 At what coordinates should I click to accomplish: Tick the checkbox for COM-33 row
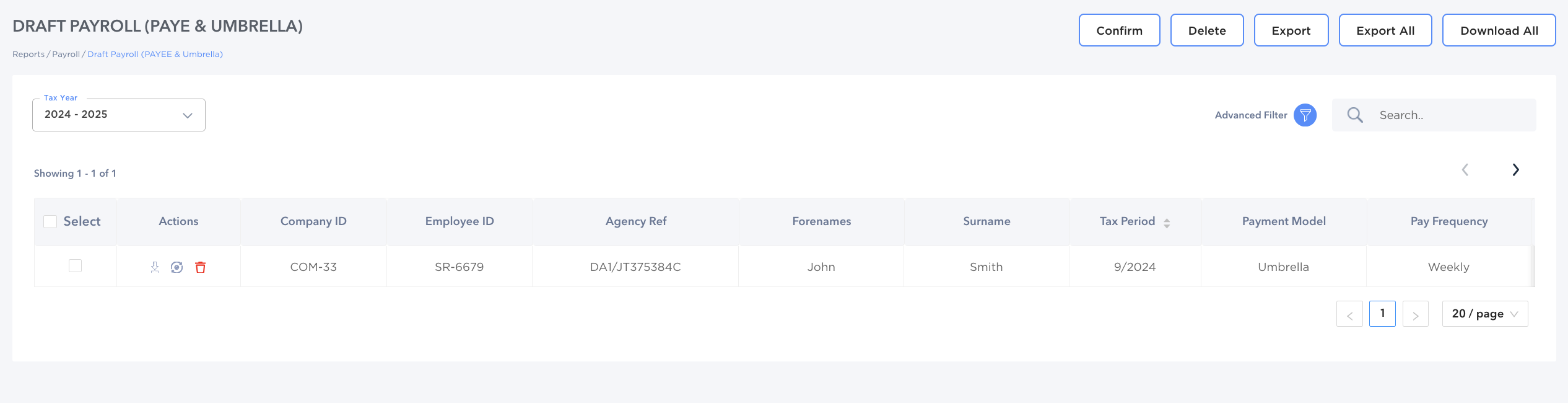75,266
